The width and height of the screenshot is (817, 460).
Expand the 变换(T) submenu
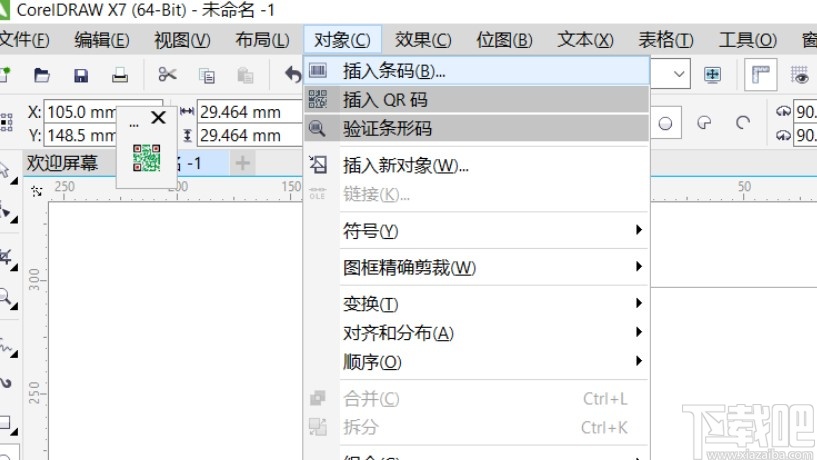click(476, 303)
